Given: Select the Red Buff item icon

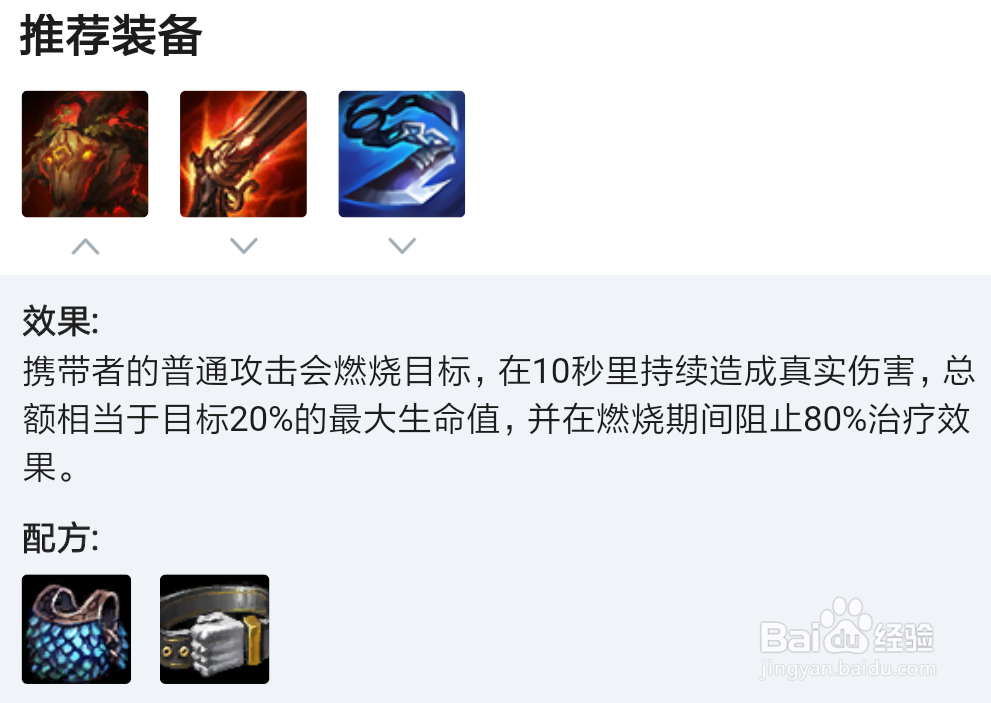Looking at the screenshot, I should pyautogui.click(x=85, y=154).
